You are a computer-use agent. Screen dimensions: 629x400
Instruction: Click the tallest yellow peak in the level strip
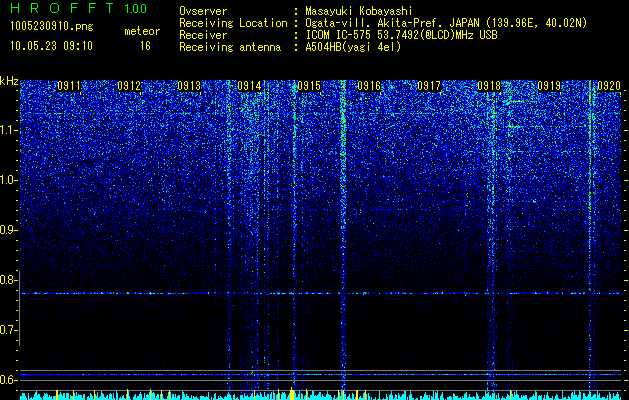[x=292, y=394]
